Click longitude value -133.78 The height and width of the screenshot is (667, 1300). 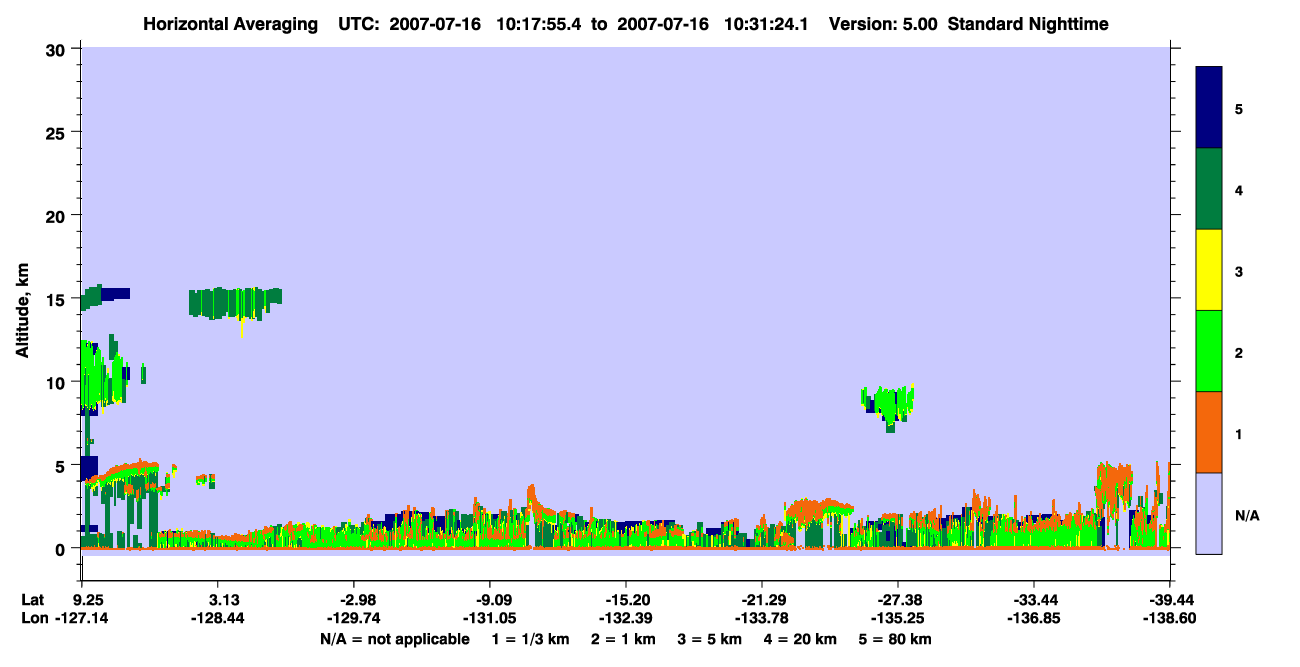tap(762, 619)
